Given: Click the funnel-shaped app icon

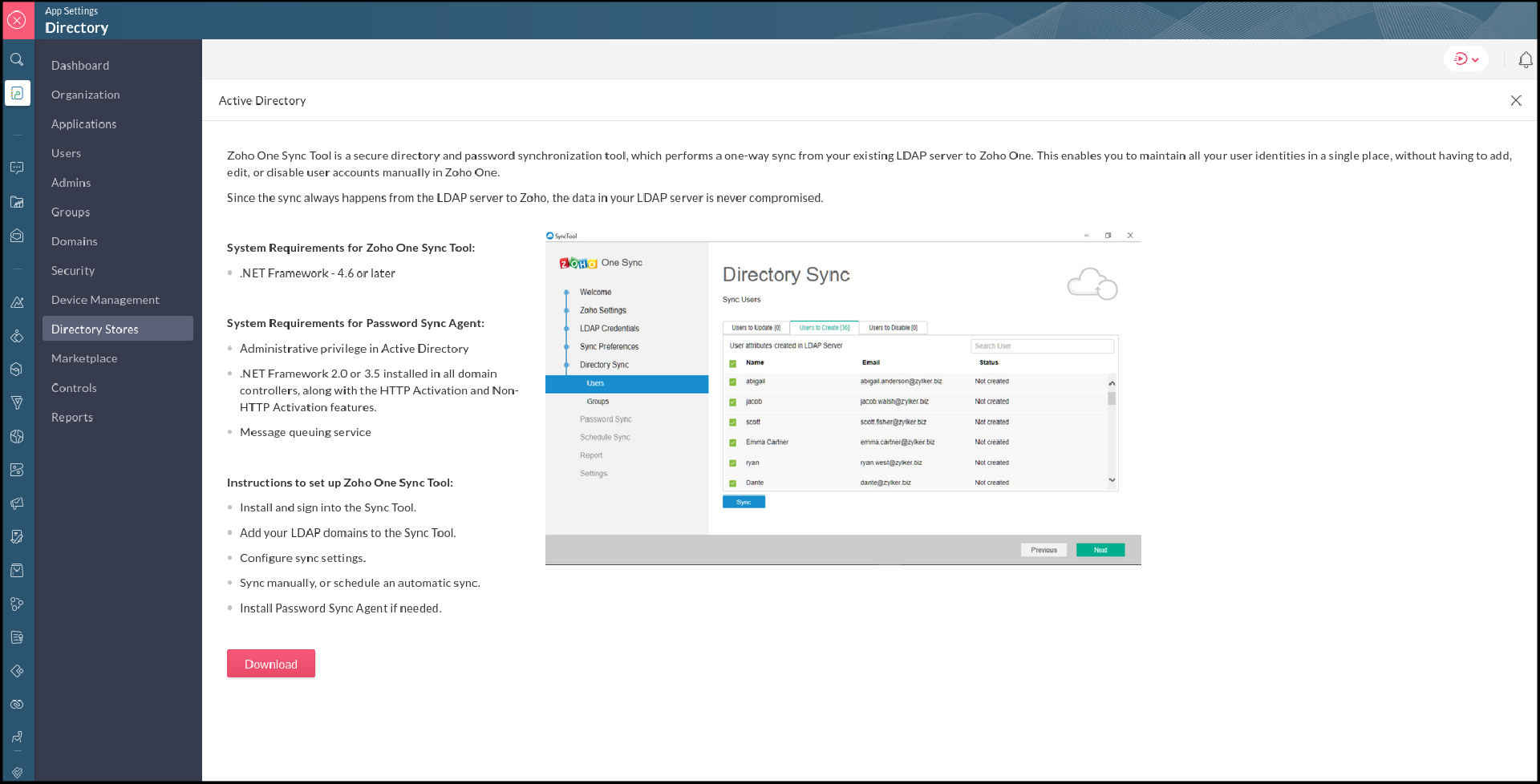Looking at the screenshot, I should coord(17,402).
